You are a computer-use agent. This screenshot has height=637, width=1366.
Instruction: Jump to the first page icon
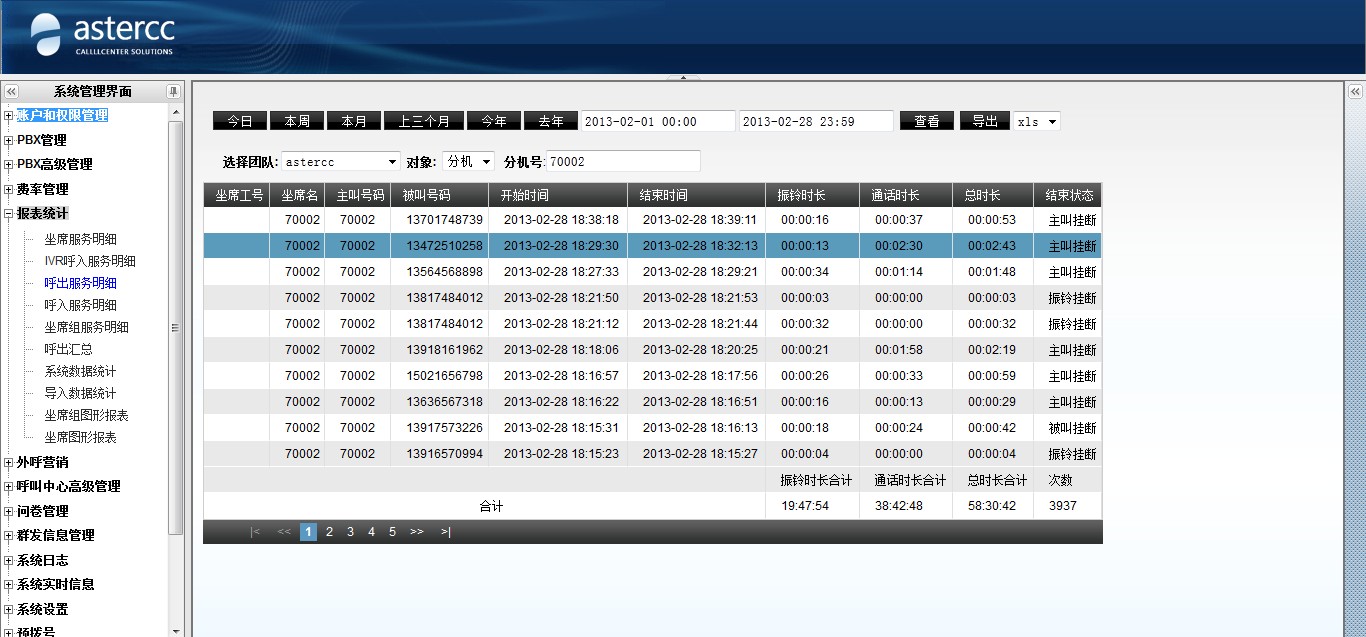coord(255,532)
